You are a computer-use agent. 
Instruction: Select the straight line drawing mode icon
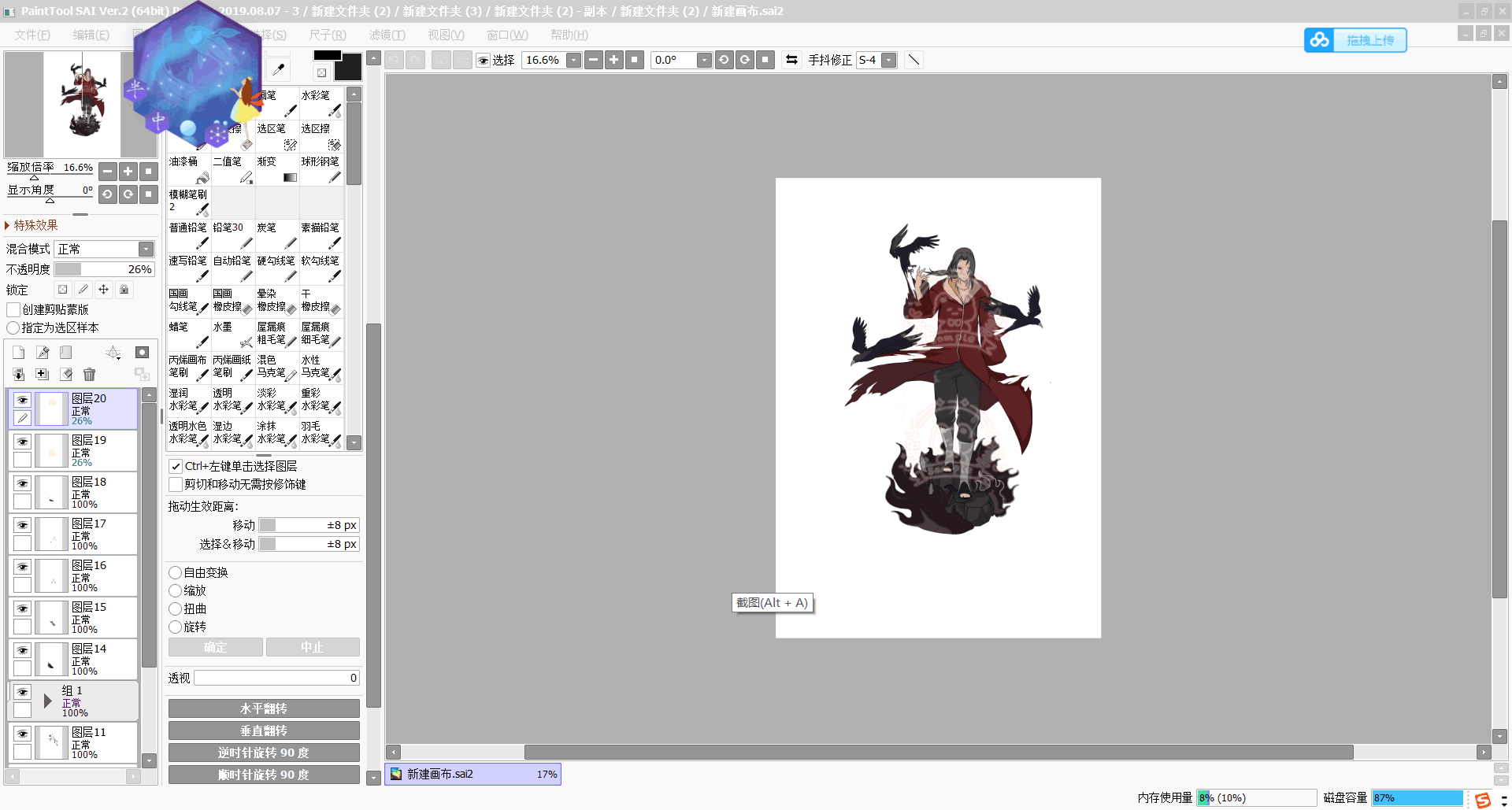click(x=913, y=60)
